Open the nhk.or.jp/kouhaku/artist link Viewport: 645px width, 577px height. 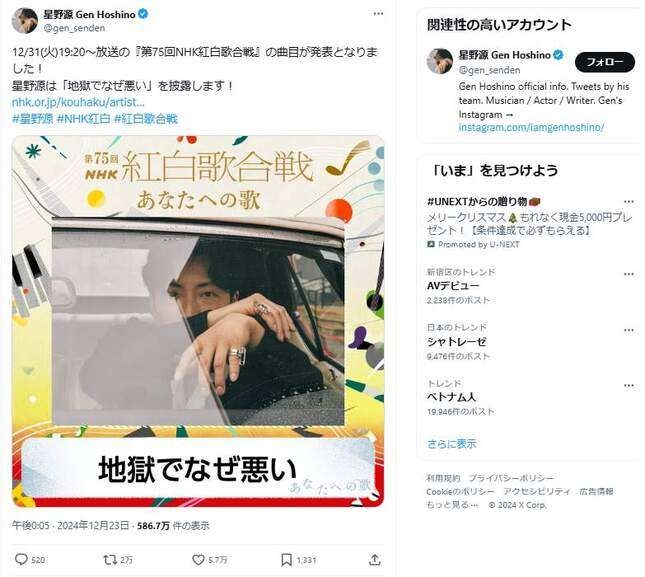coord(78,102)
